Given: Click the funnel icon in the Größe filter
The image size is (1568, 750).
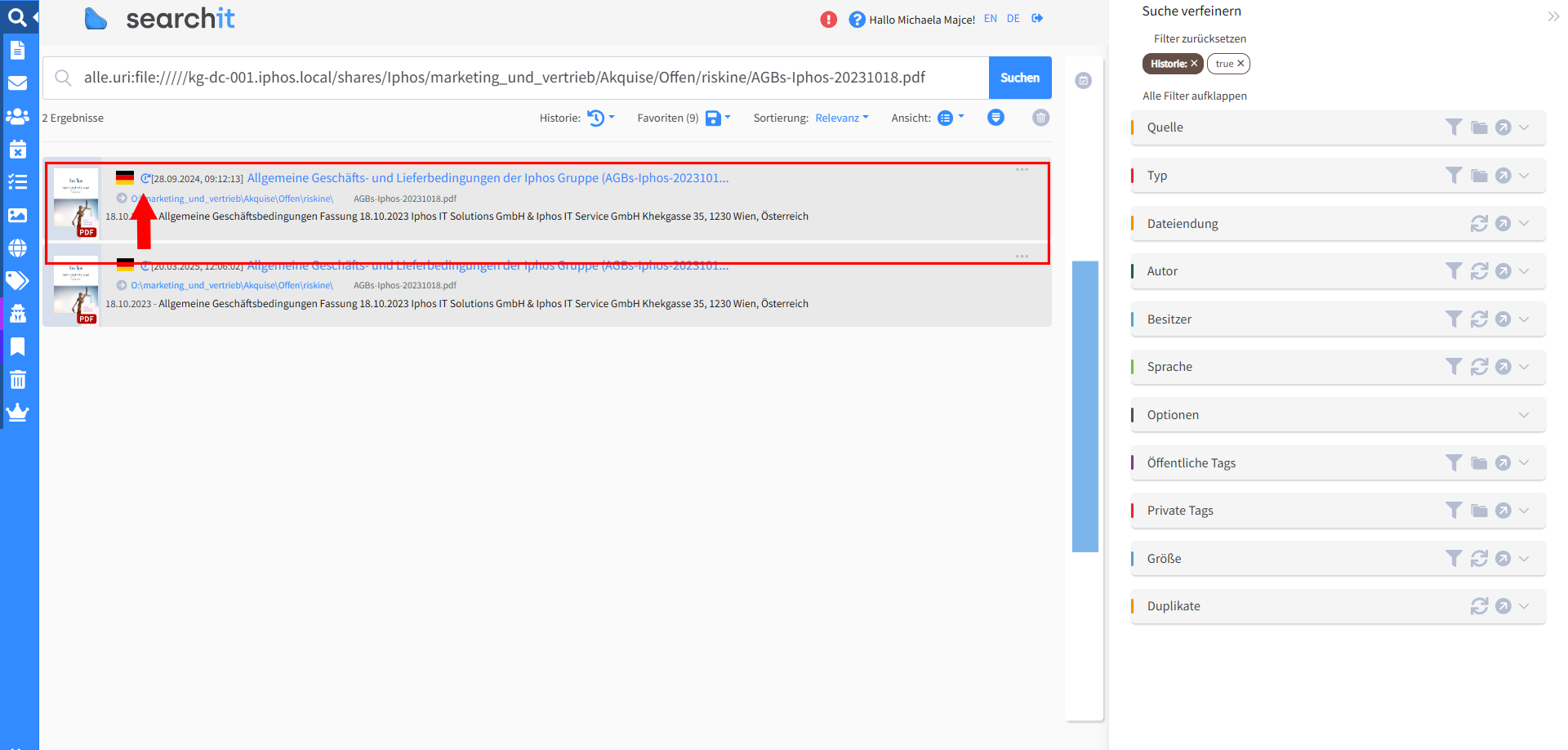Looking at the screenshot, I should click(x=1454, y=558).
